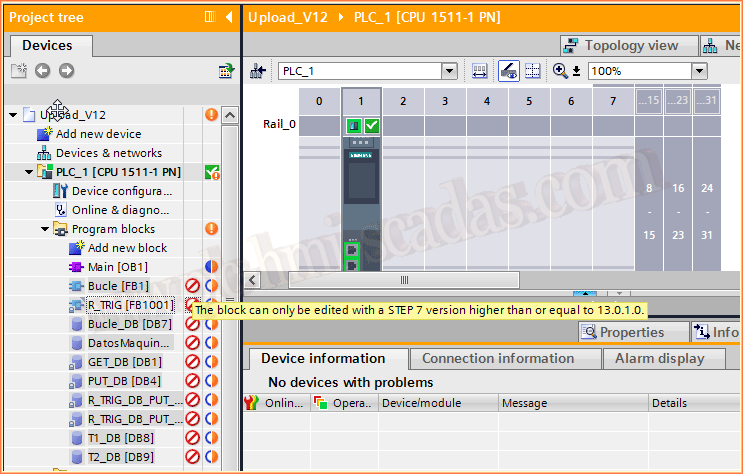Click the network view icon beside PLC_1 selector

[x=258, y=71]
